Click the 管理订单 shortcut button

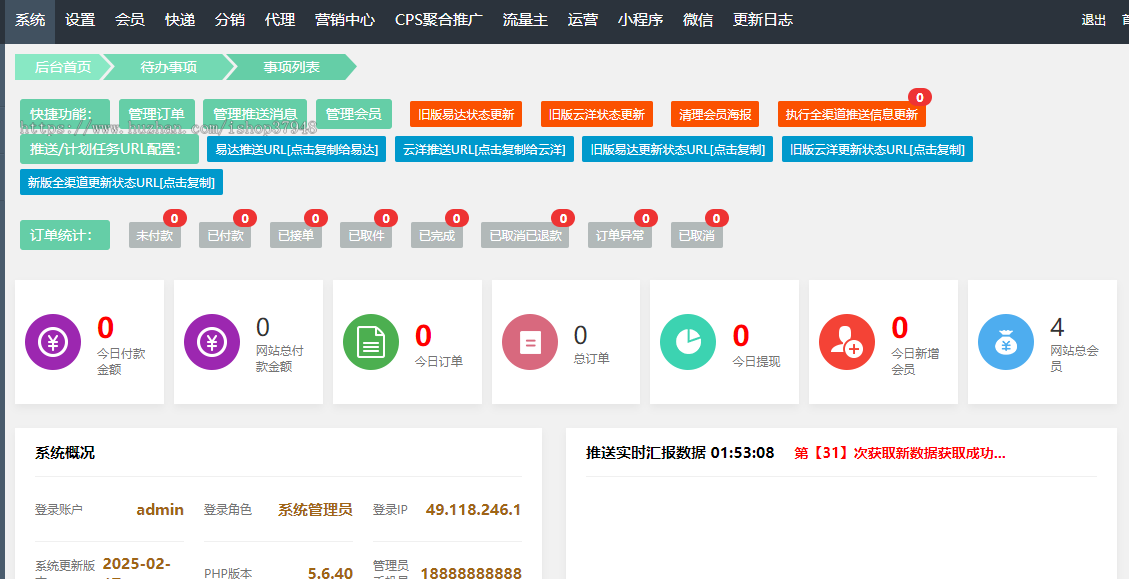pyautogui.click(x=156, y=114)
